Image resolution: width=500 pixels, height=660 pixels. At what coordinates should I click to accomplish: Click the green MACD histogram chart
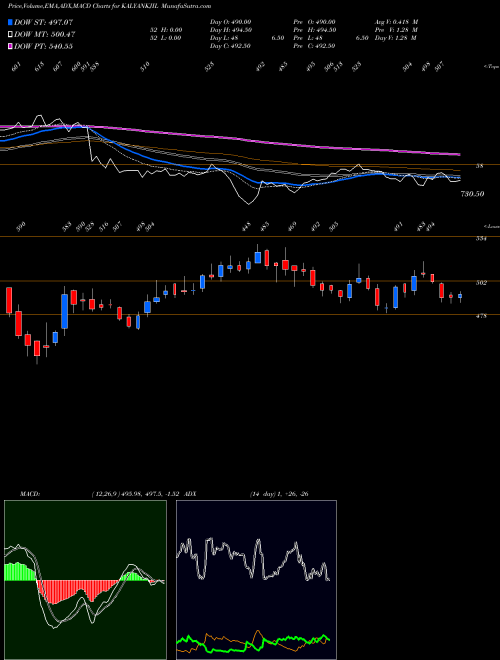(x=85, y=580)
